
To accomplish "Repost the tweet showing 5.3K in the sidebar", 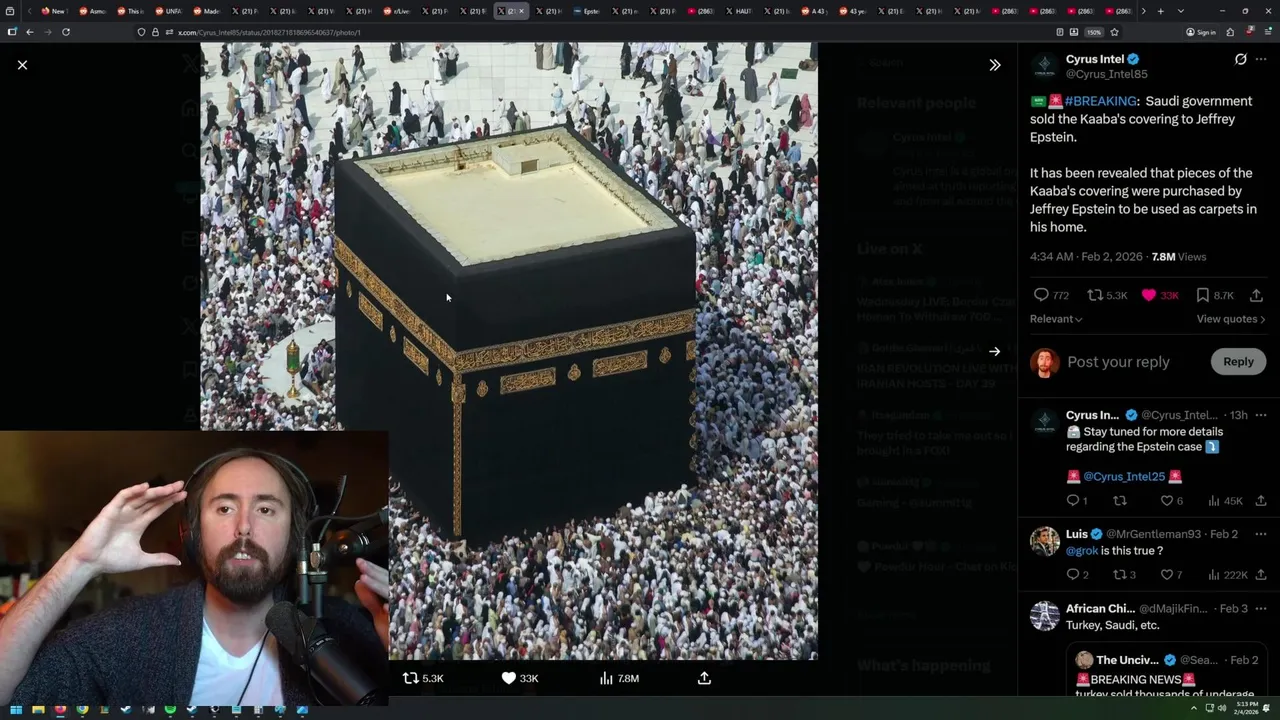I will pos(1107,295).
